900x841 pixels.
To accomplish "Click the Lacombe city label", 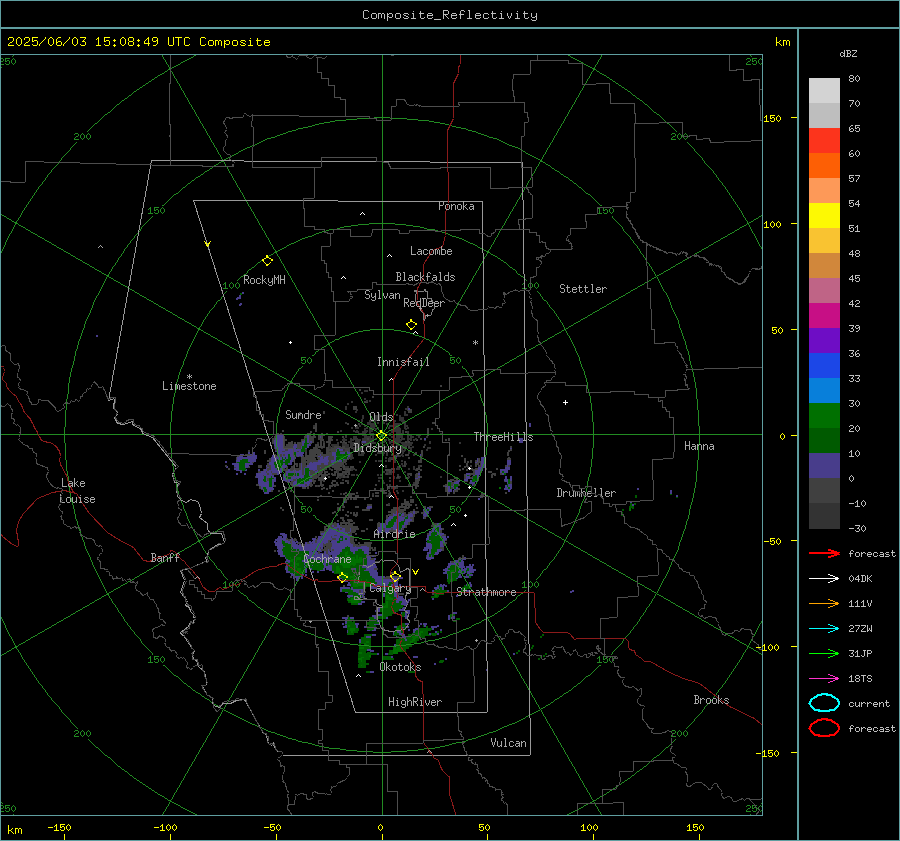I will coord(431,251).
